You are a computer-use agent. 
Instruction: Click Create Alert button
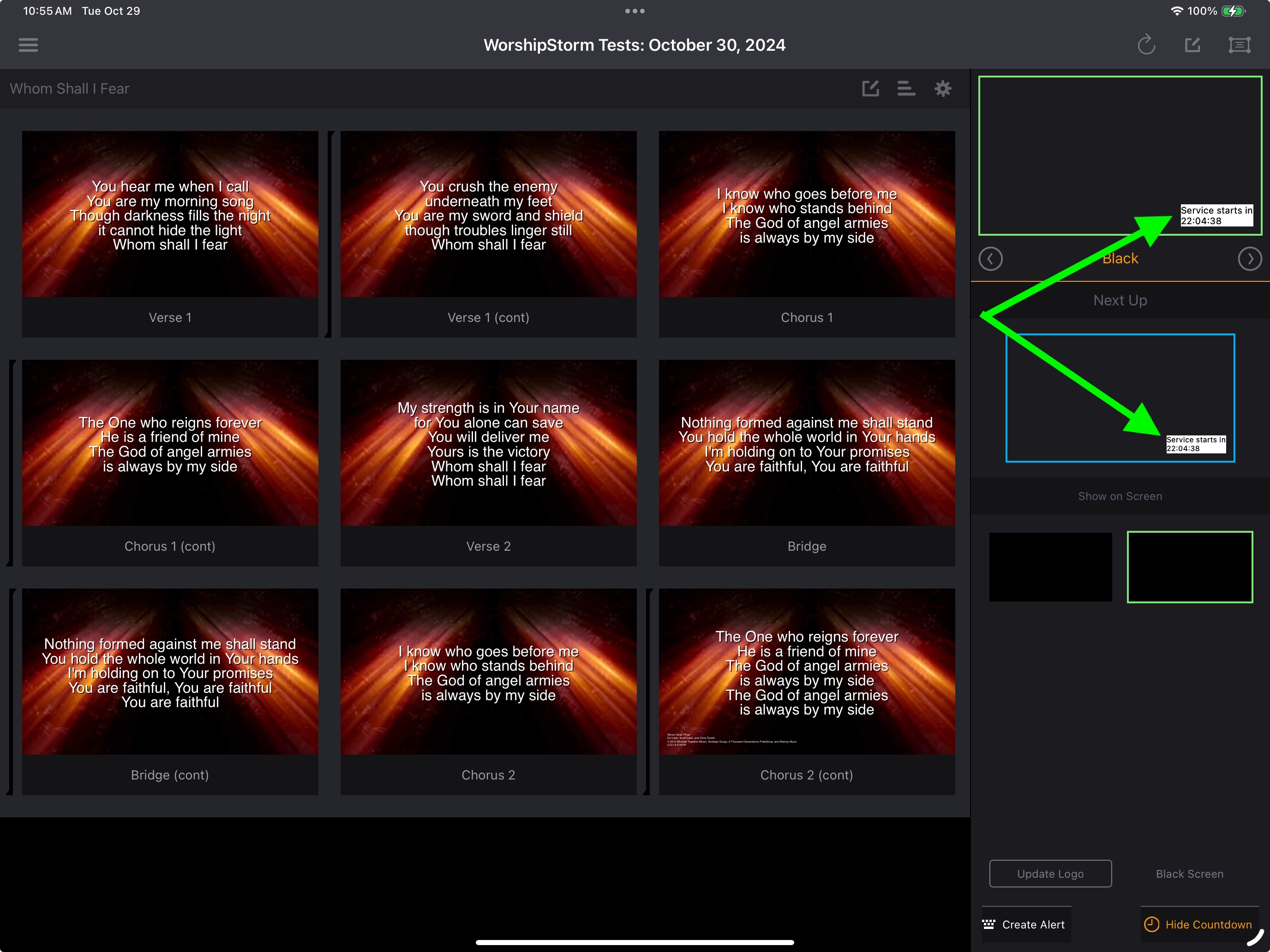coord(1025,924)
